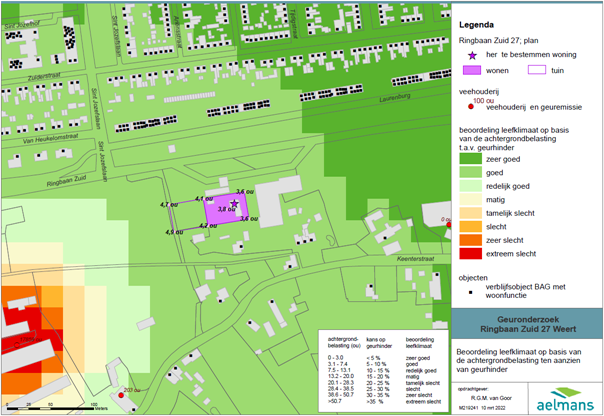Viewport: 604px width, 416px height.
Task: Click the 'Zuiderstraat' street label
Action: 44,76
